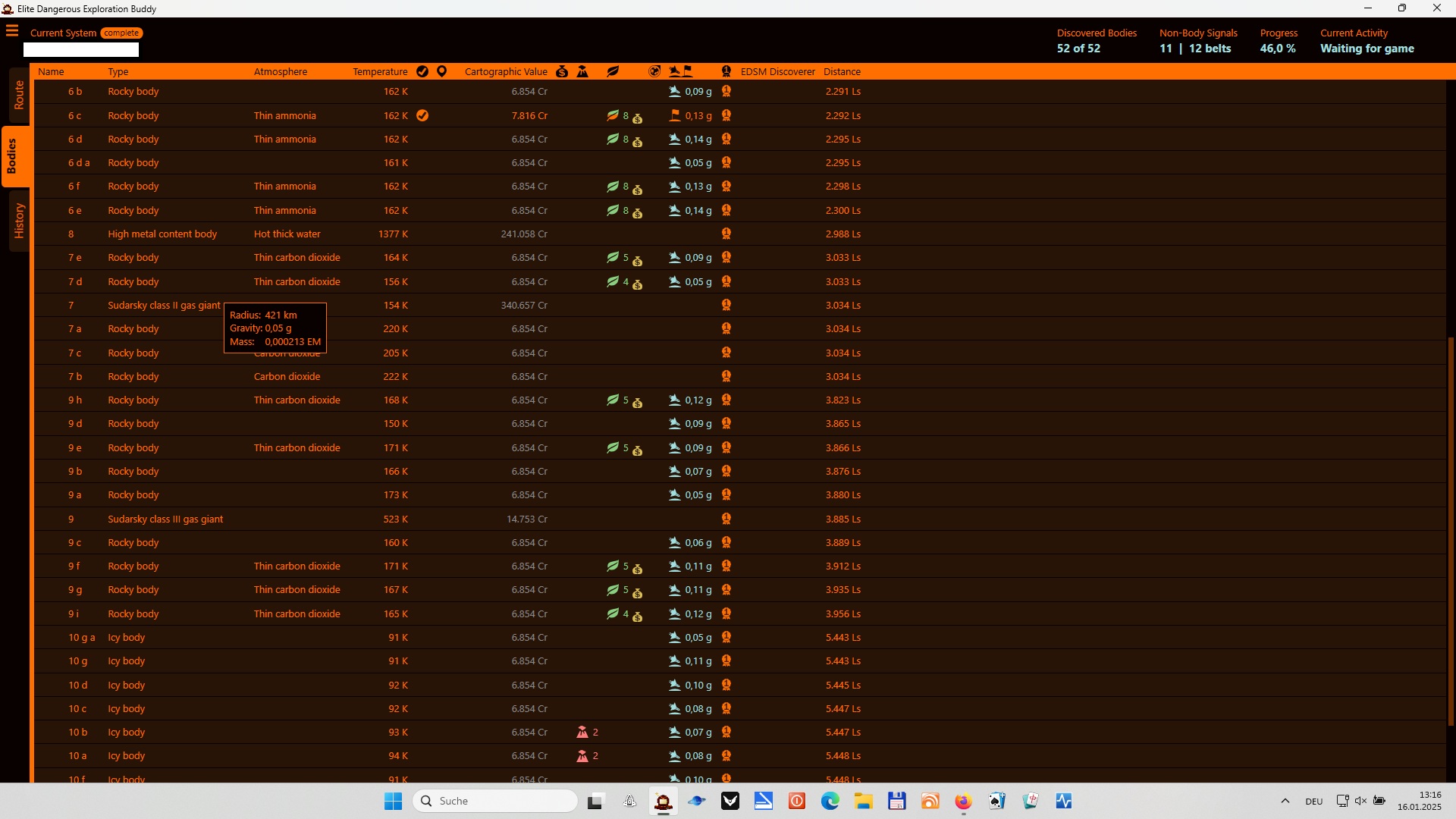Screen dimensions: 1456x819
Task: Click the 'Progress 46,0 %' indicator
Action: pyautogui.click(x=1279, y=41)
